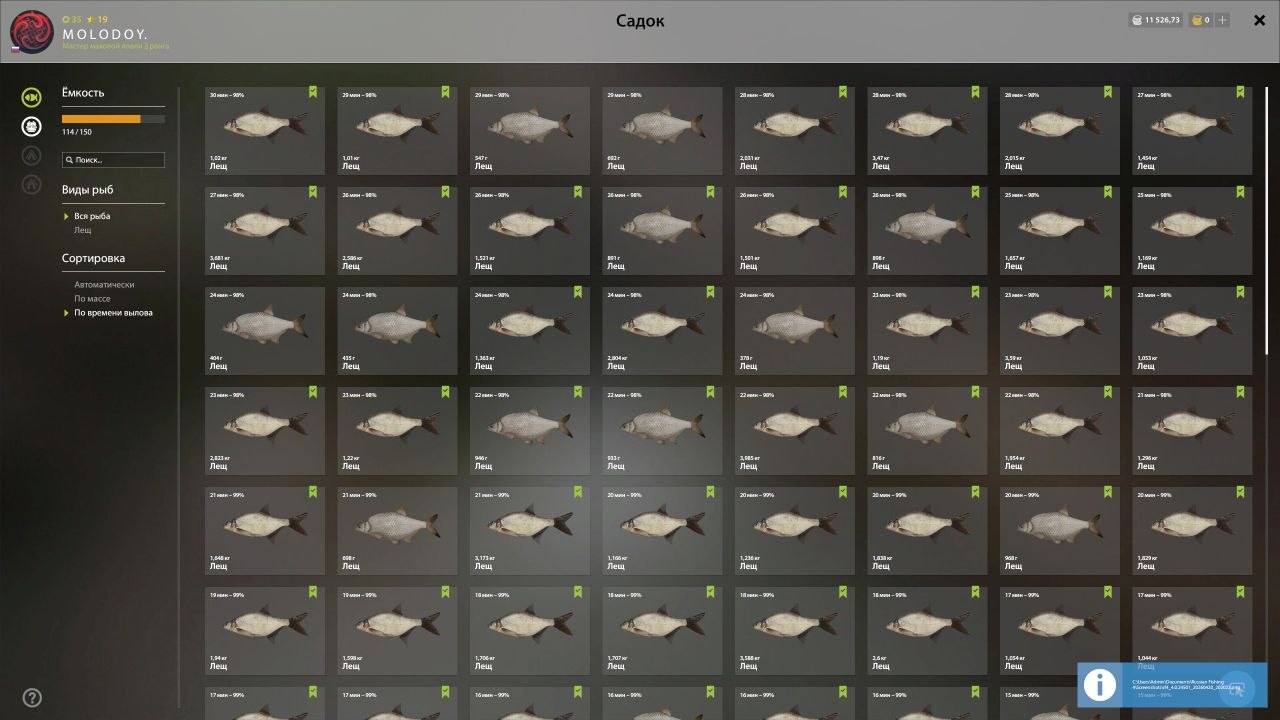
Task: Select the 698 г bream card
Action: pos(397,531)
